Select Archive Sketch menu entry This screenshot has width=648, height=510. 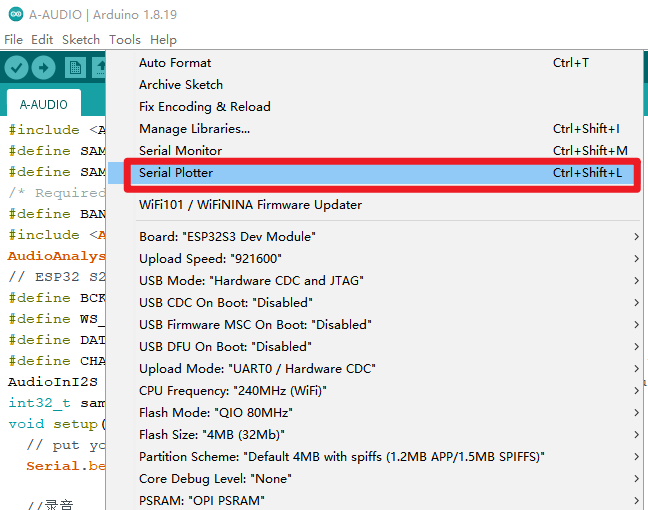[x=375, y=85]
